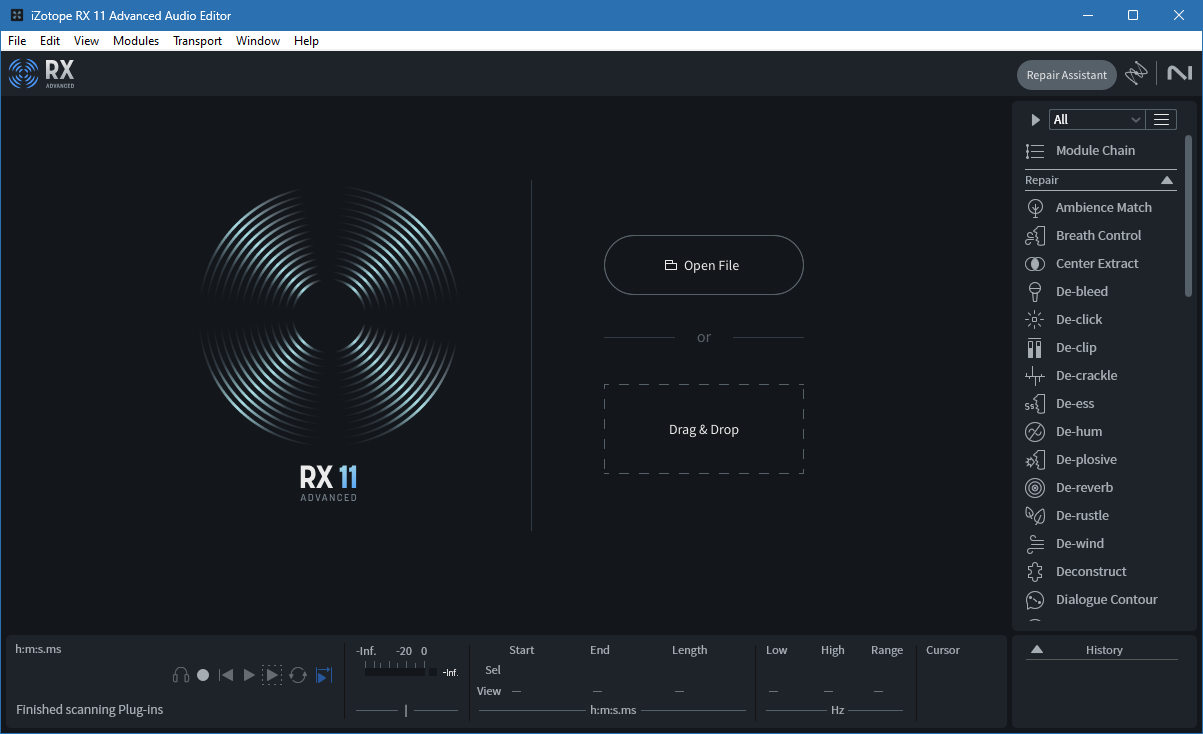
Task: Open the De-hum module
Action: [1077, 431]
